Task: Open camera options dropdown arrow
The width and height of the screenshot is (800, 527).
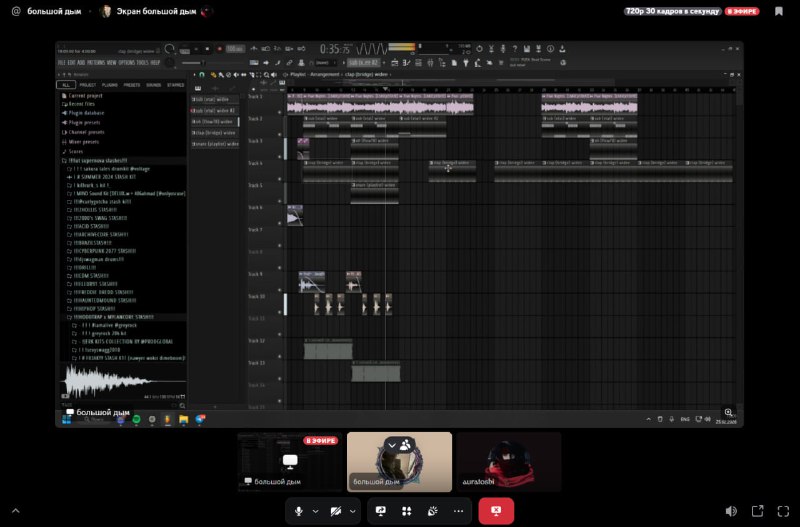Action: click(354, 511)
